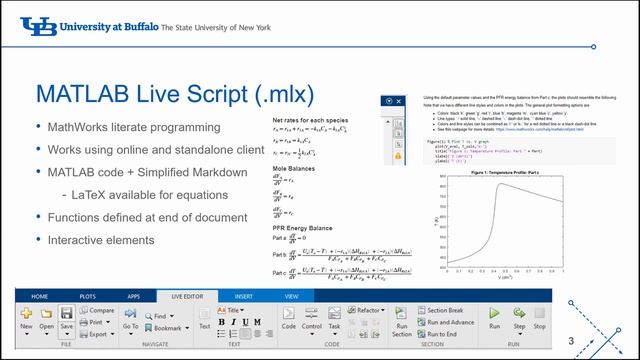Switch to the PLOTS tab
The width and height of the screenshot is (640, 360).
click(87, 296)
